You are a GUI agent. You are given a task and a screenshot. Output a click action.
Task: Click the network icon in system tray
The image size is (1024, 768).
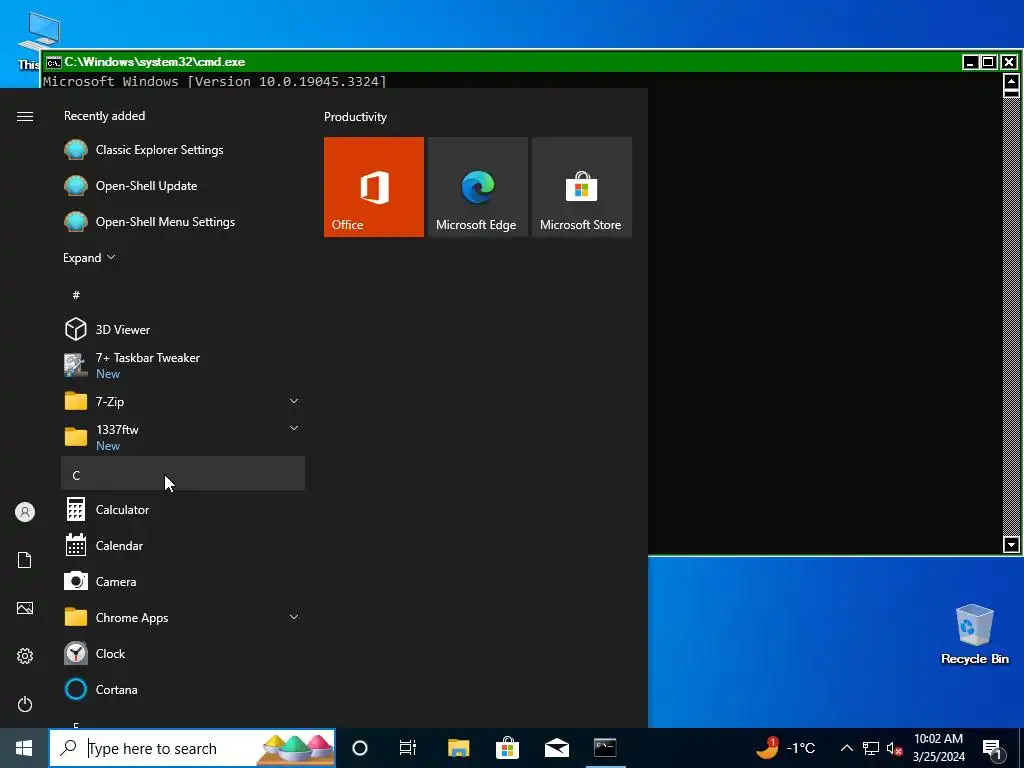click(x=871, y=748)
